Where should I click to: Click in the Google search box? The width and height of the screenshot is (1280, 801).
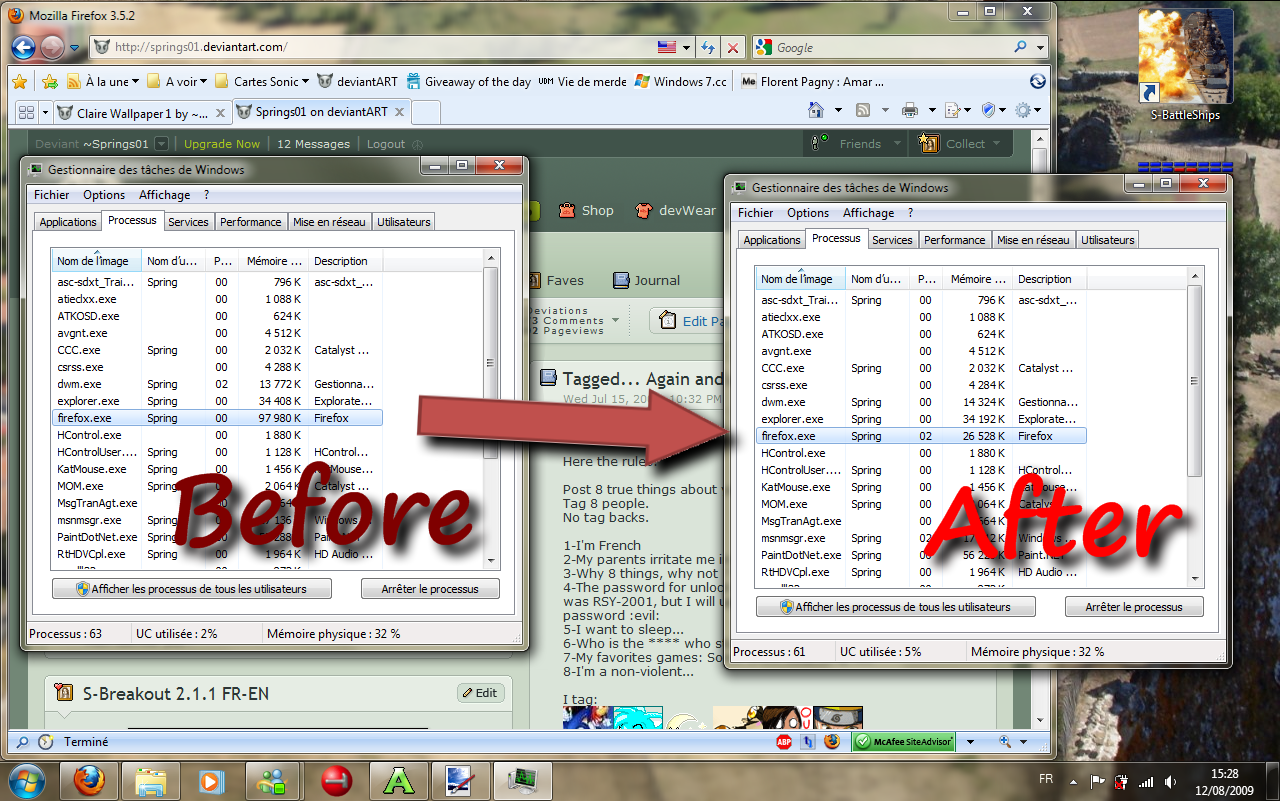[x=893, y=47]
